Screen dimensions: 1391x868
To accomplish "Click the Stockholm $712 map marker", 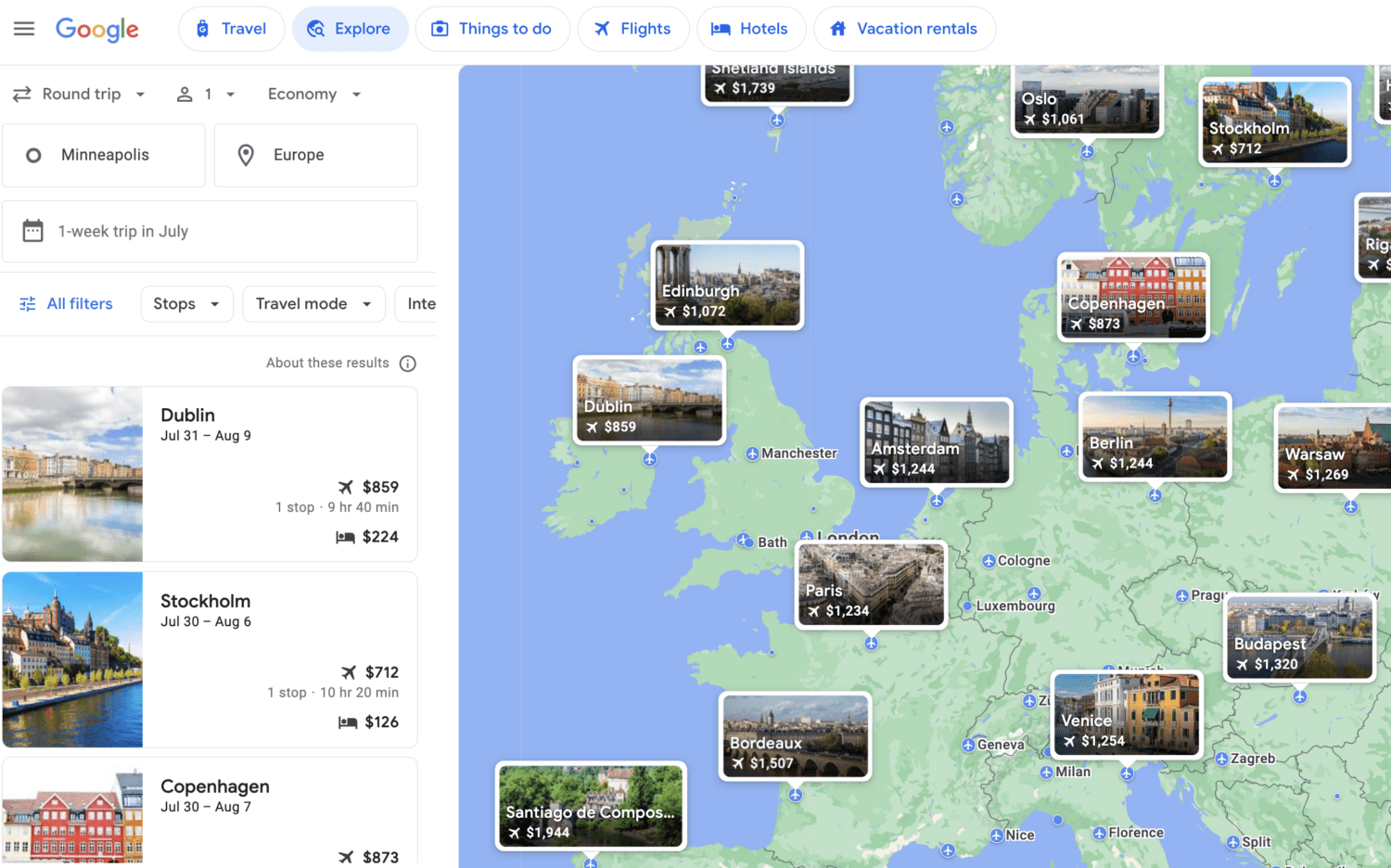I will 1274,122.
